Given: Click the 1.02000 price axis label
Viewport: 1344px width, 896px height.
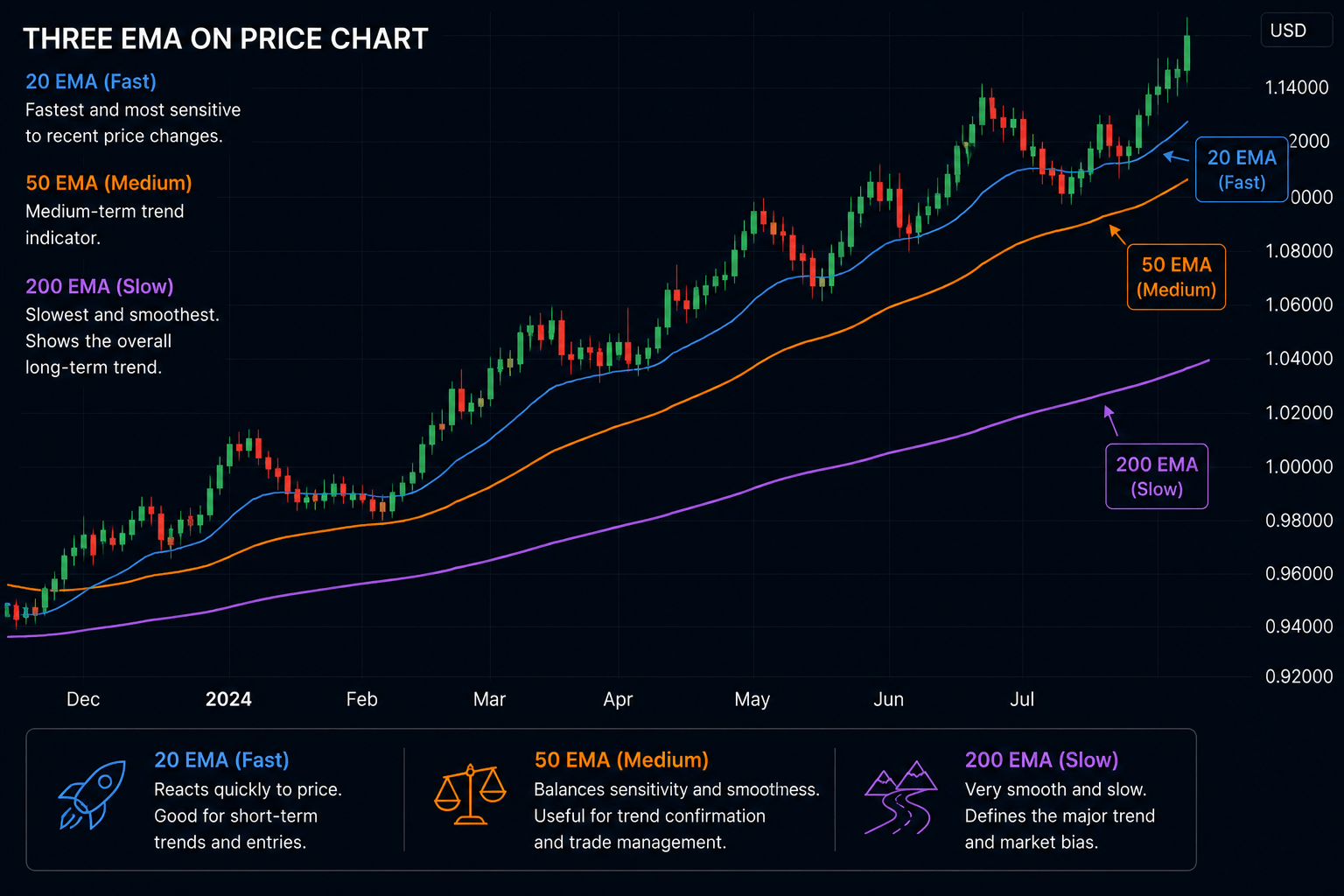Looking at the screenshot, I should tap(1299, 413).
